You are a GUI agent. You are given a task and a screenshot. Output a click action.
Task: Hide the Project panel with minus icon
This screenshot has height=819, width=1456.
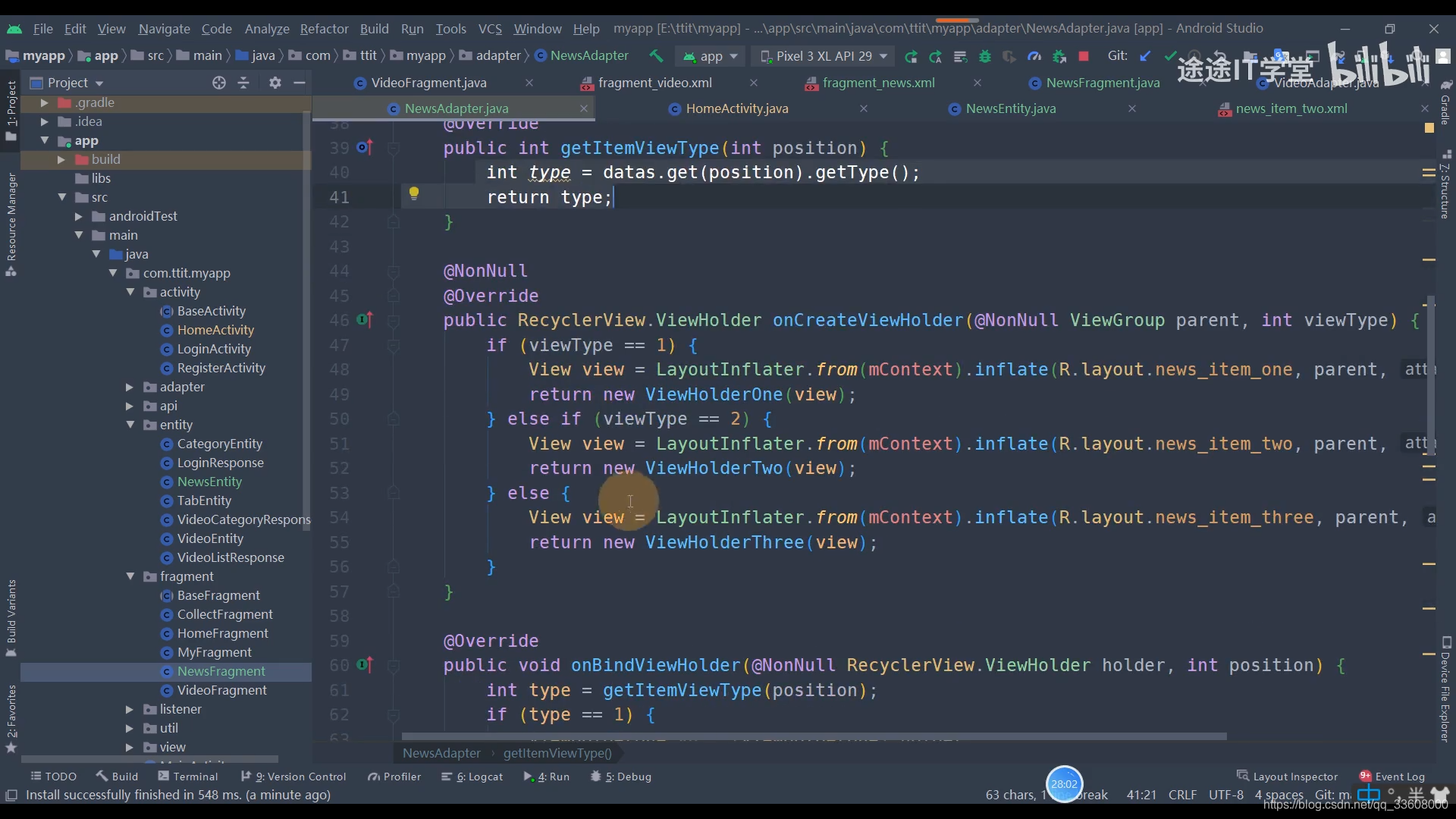pos(300,83)
